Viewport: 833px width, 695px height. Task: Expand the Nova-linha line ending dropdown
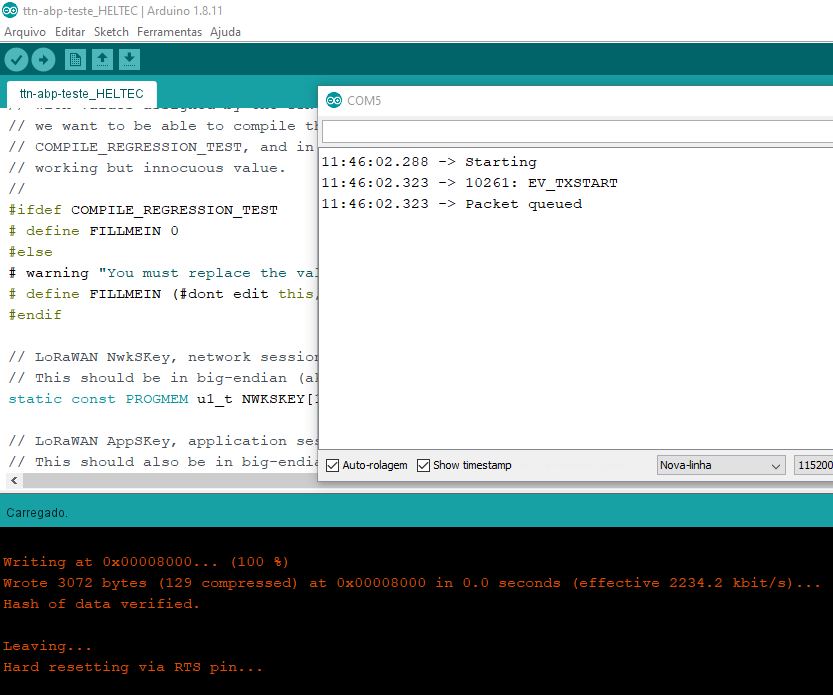[721, 465]
